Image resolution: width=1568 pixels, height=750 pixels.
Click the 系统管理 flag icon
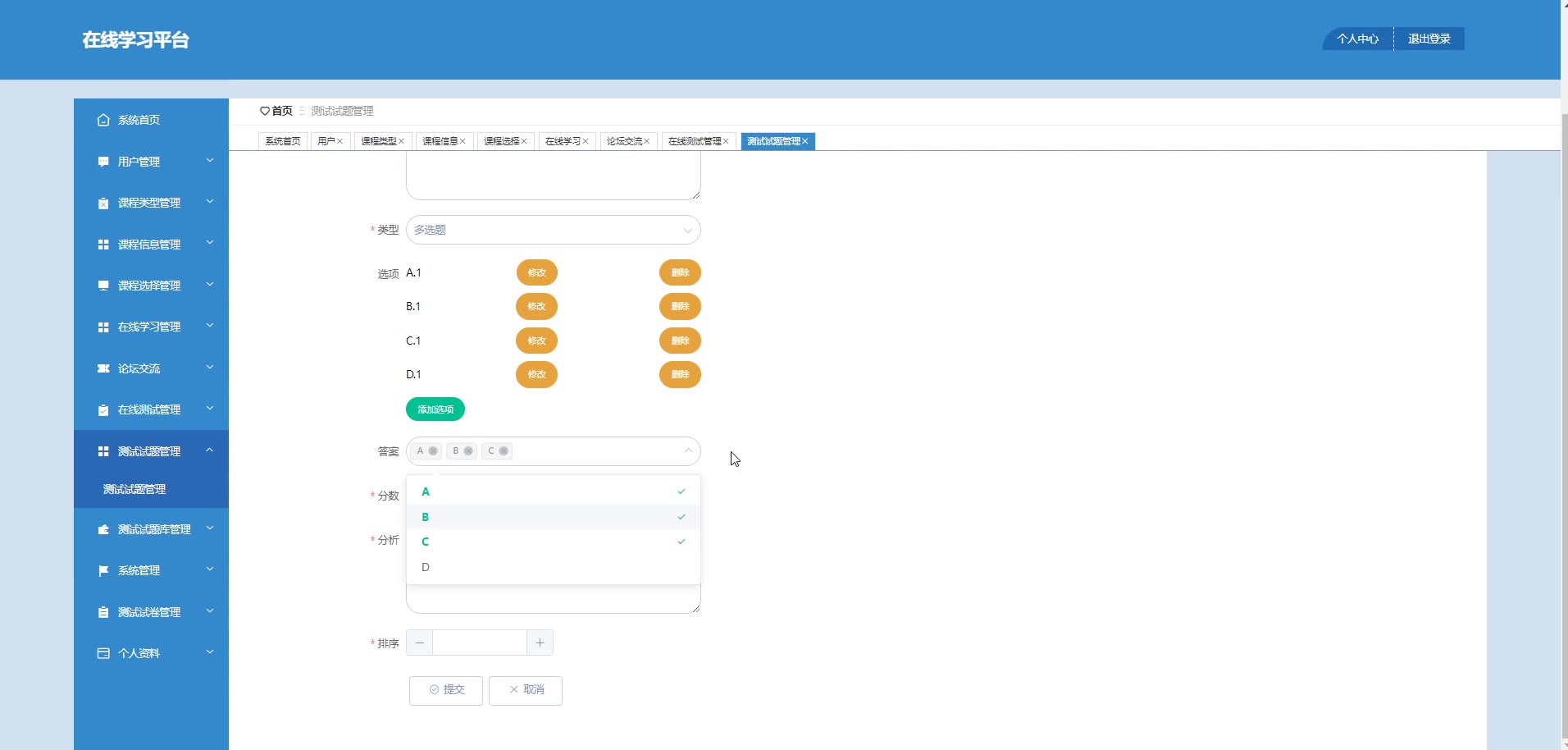[x=103, y=570]
